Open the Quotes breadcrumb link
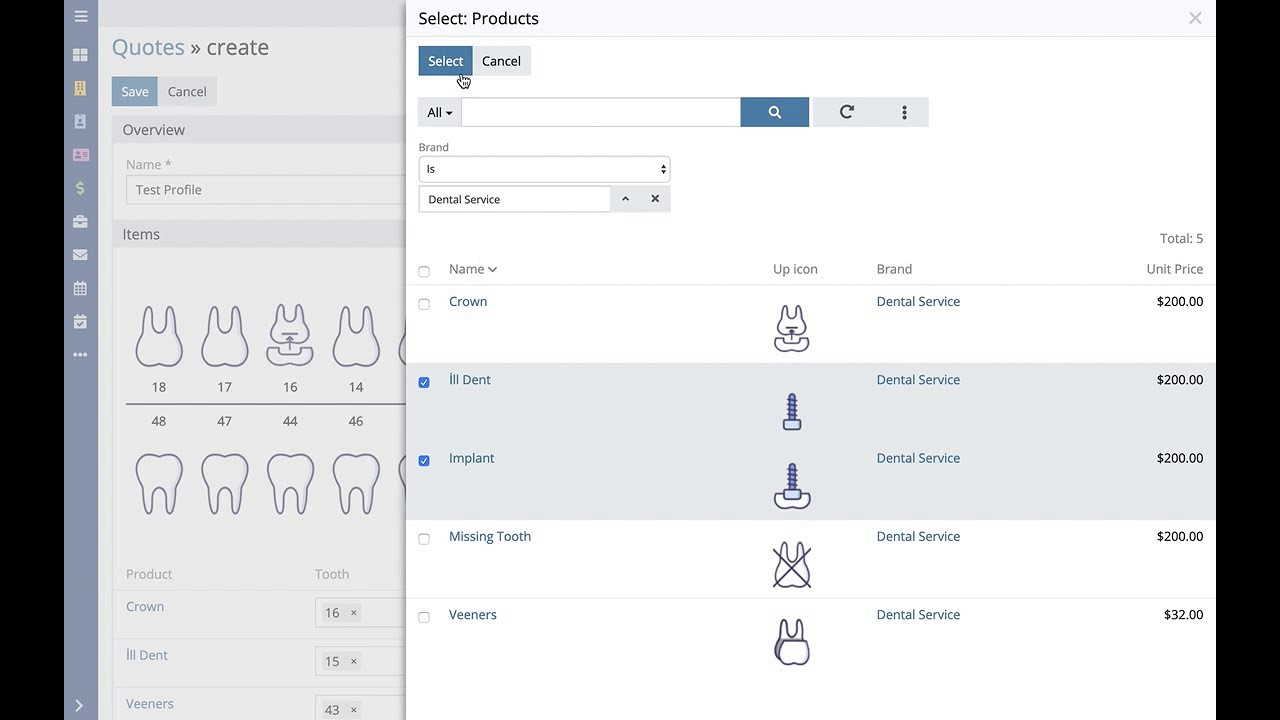Screen dimensions: 1280x720 coord(148,47)
